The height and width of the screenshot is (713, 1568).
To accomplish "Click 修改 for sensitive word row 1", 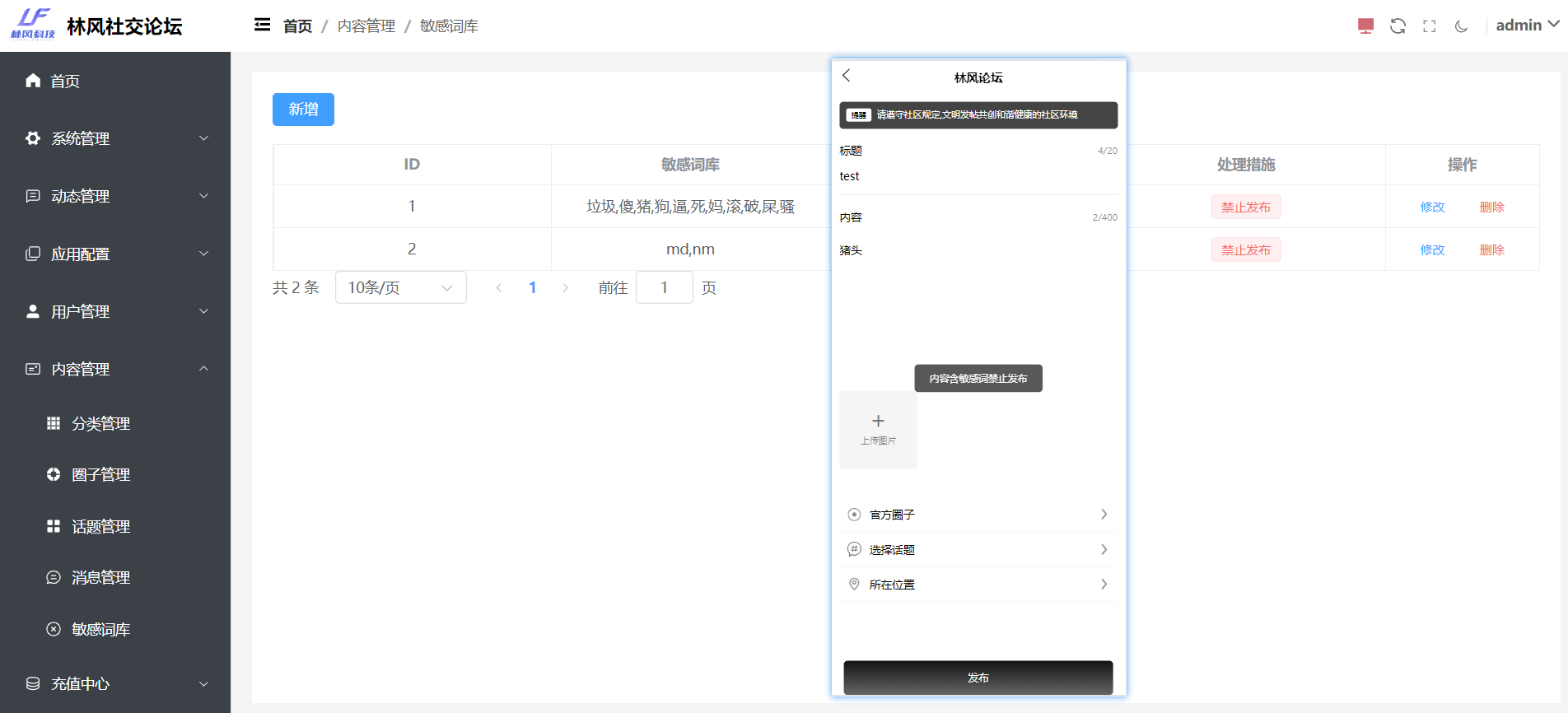I will (1432, 207).
